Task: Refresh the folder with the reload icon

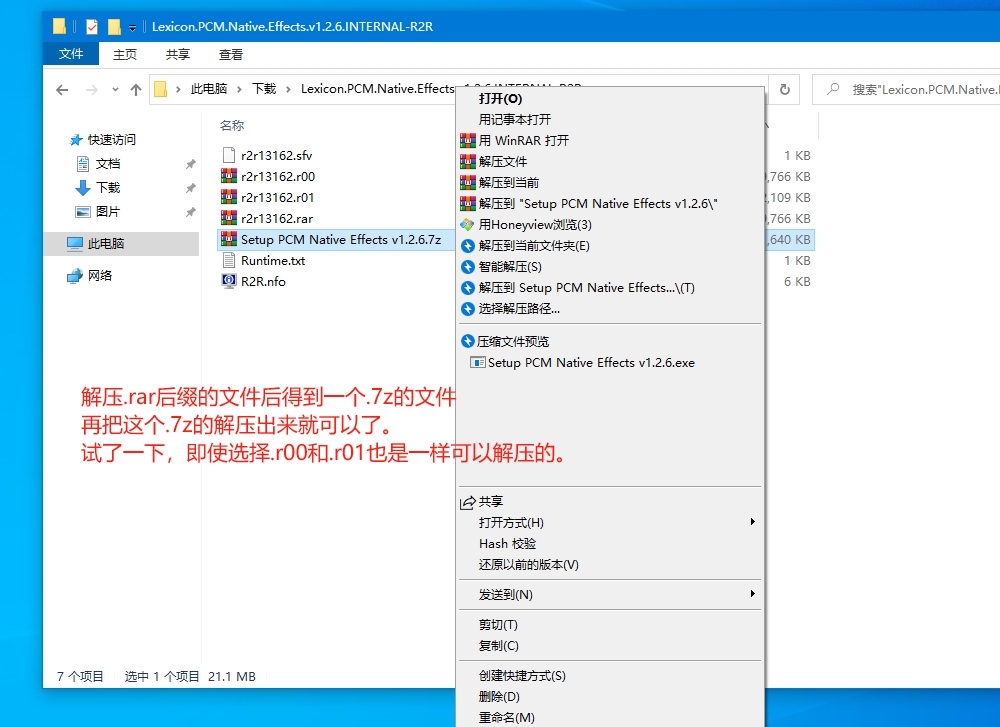Action: pyautogui.click(x=785, y=89)
